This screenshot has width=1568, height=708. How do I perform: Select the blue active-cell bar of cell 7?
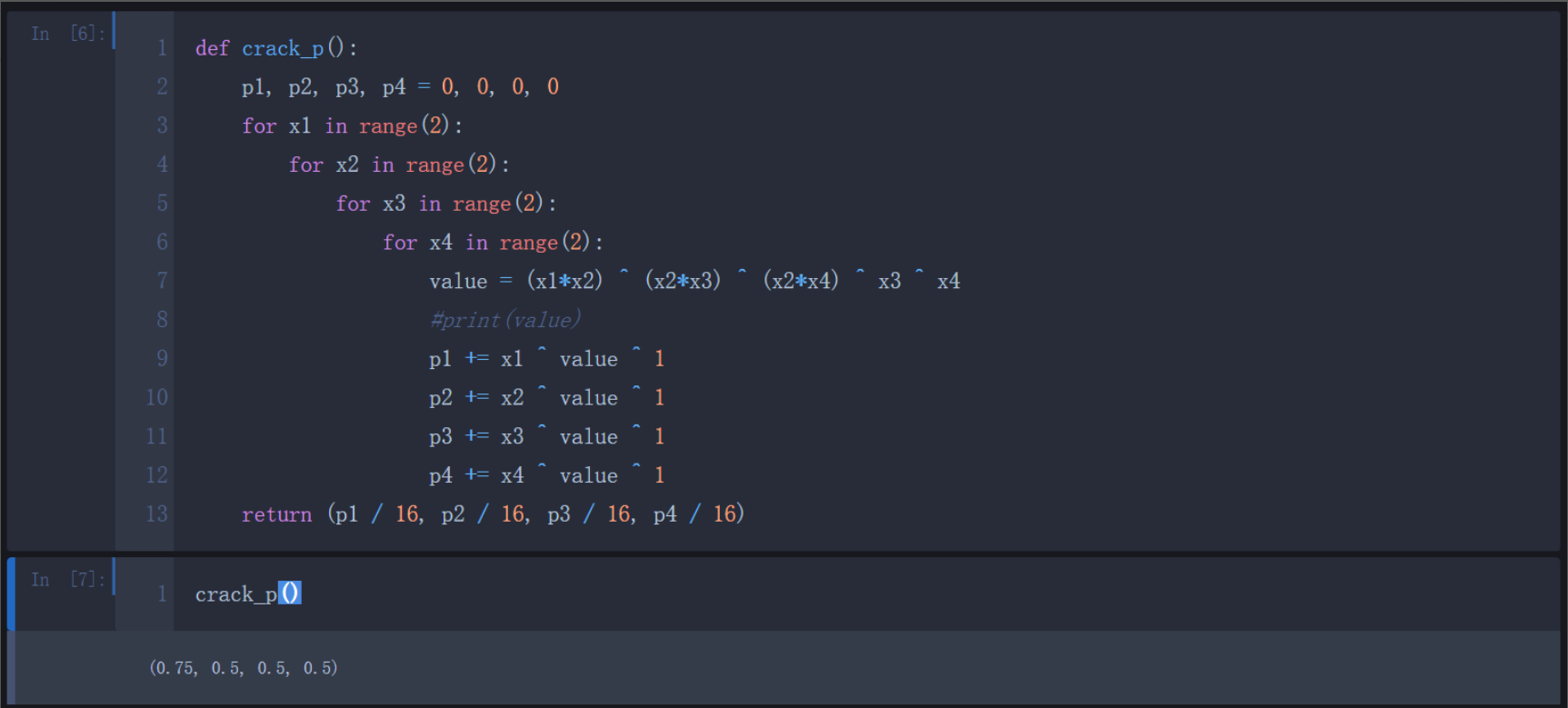coord(11,593)
